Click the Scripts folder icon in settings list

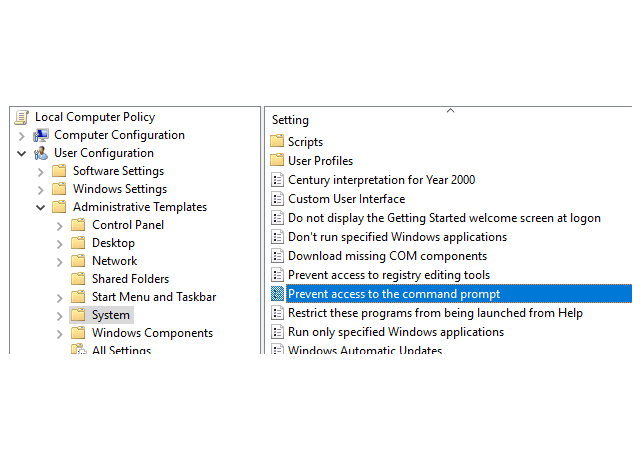(277, 142)
